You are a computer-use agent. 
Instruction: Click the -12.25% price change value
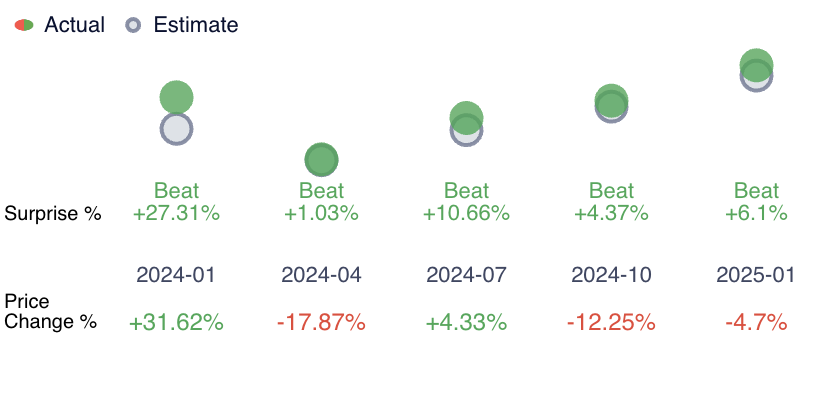tap(611, 323)
